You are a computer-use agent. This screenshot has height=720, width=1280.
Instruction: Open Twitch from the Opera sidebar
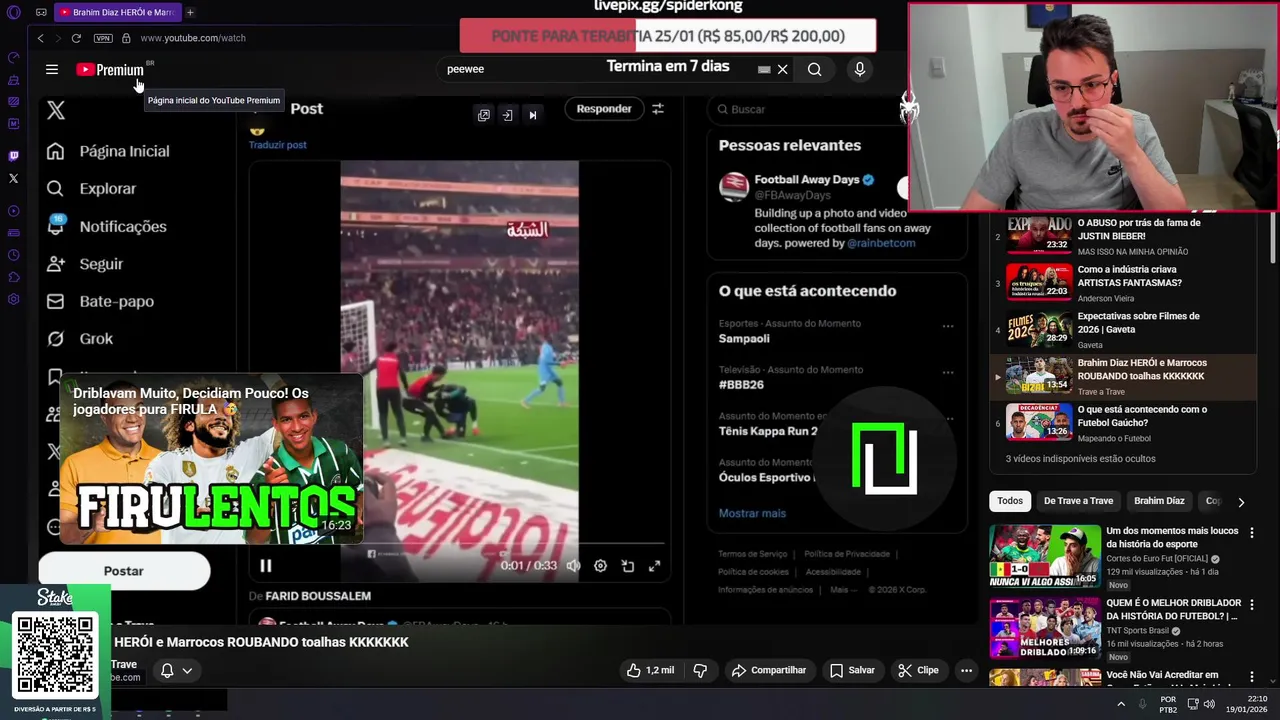13,156
